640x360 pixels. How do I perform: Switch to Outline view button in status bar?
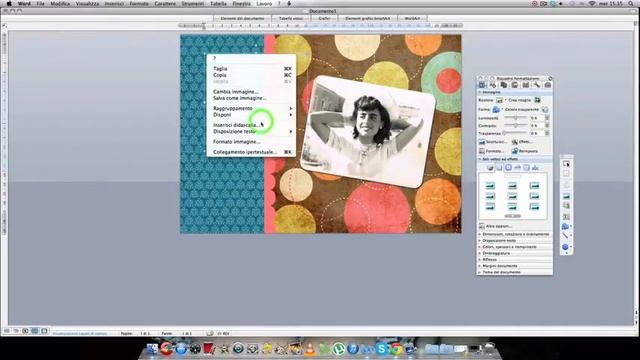click(x=16, y=331)
